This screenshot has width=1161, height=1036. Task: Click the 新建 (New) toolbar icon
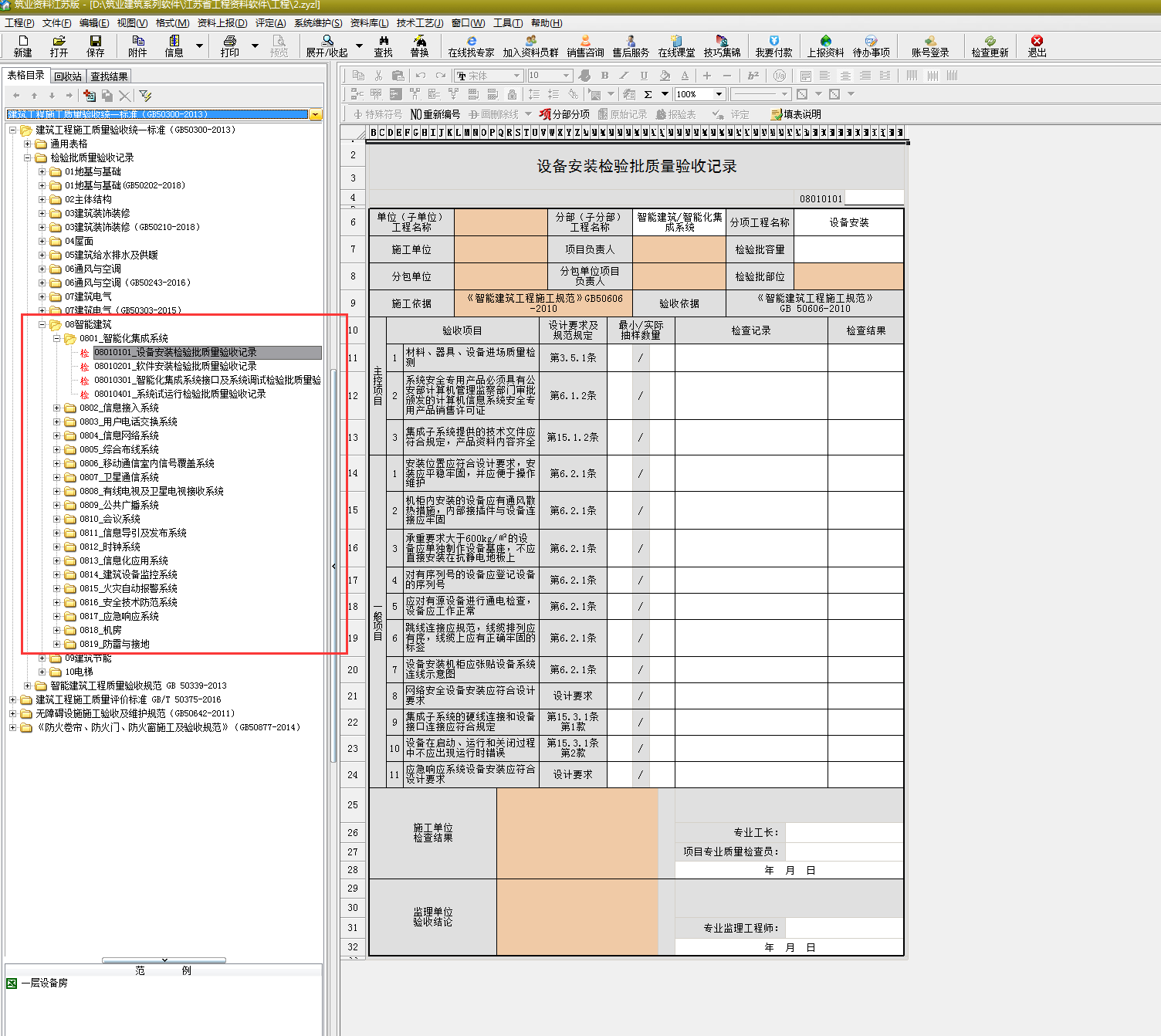point(23,46)
